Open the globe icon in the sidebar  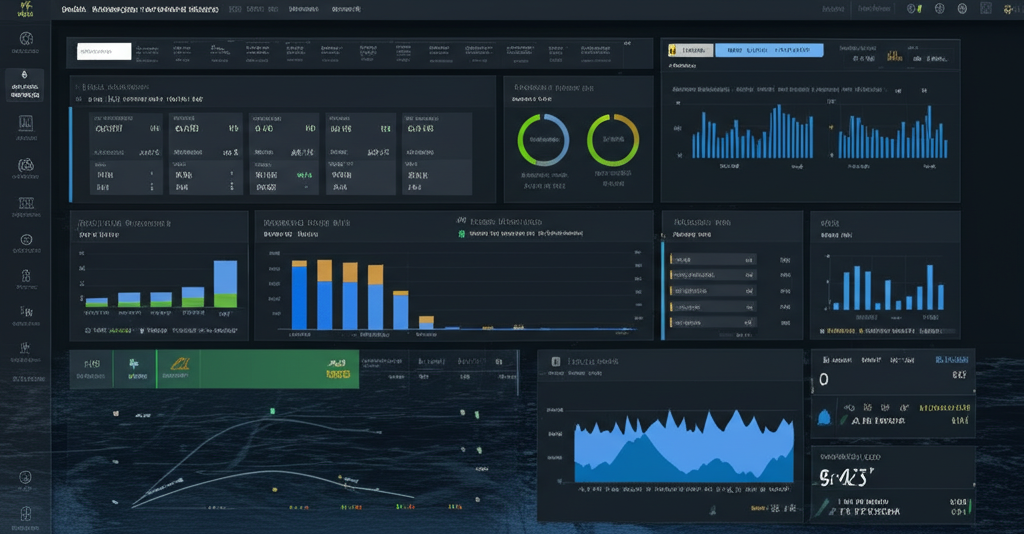[26, 39]
